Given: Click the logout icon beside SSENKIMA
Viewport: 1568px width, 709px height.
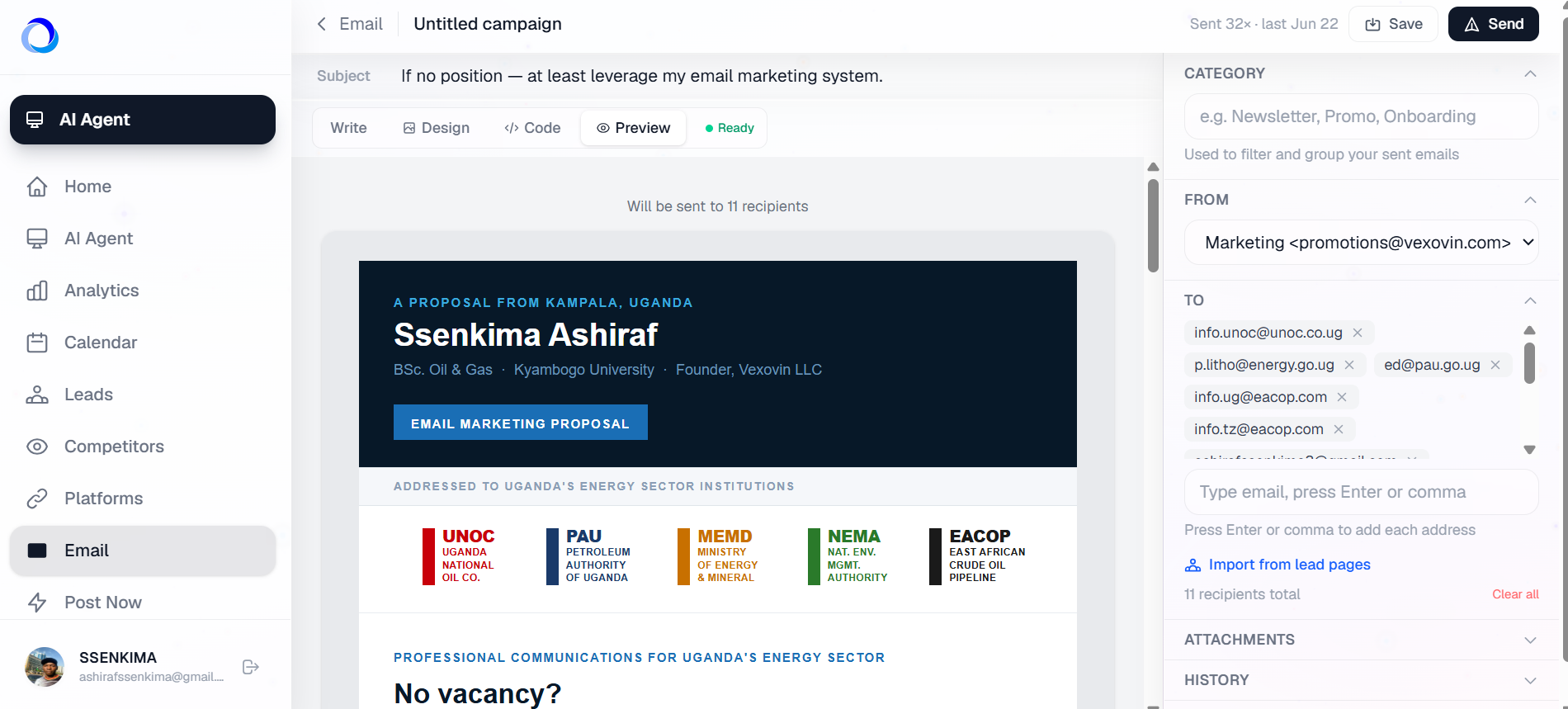Looking at the screenshot, I should pos(251,667).
